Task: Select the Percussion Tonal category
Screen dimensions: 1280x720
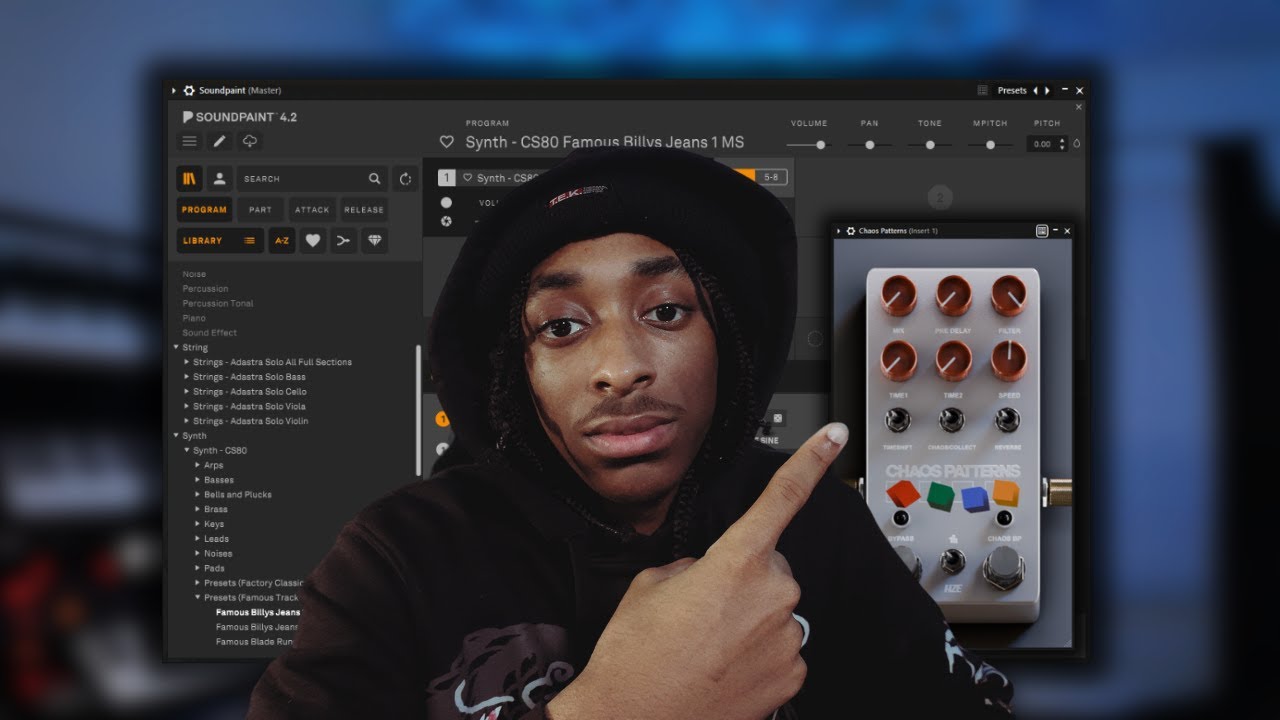Action: pyautogui.click(x=218, y=304)
